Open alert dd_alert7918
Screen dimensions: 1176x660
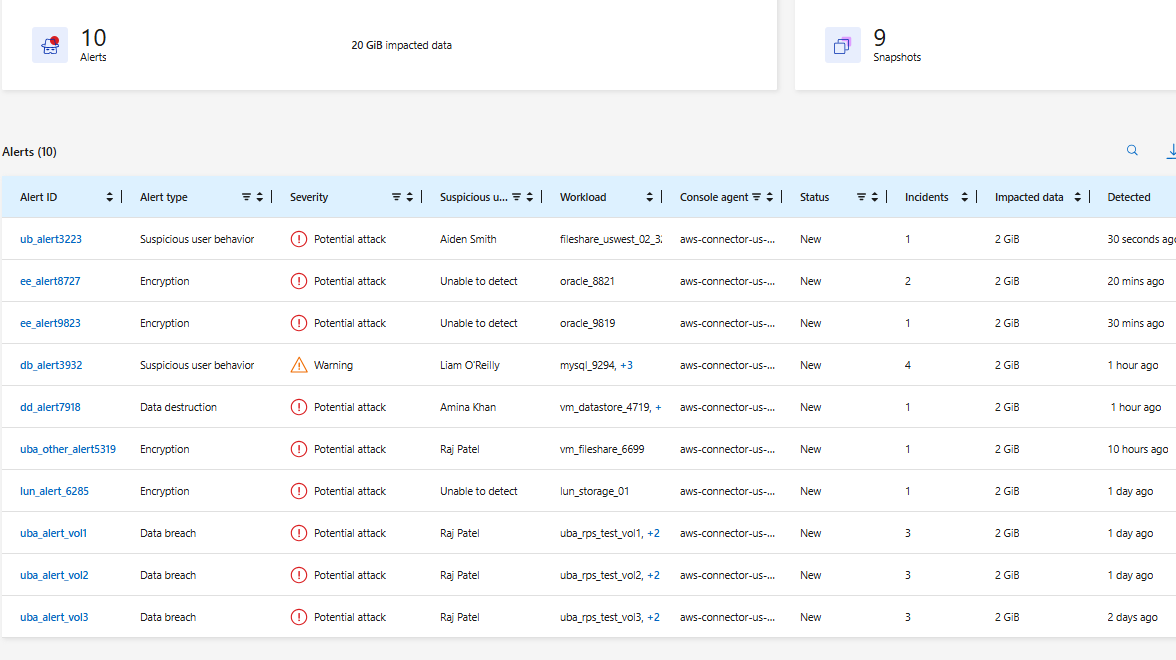click(49, 407)
